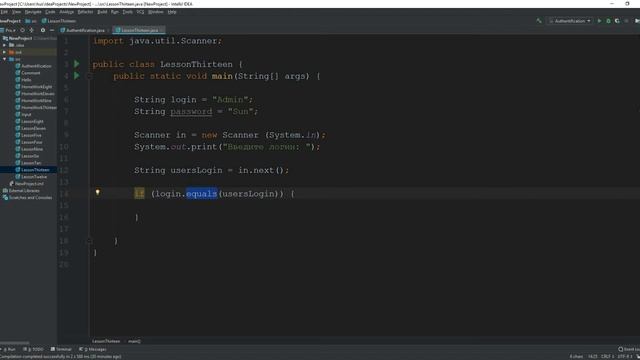Select LessonTen in project tree
Screen dimensions: 640x360
click(x=28, y=163)
